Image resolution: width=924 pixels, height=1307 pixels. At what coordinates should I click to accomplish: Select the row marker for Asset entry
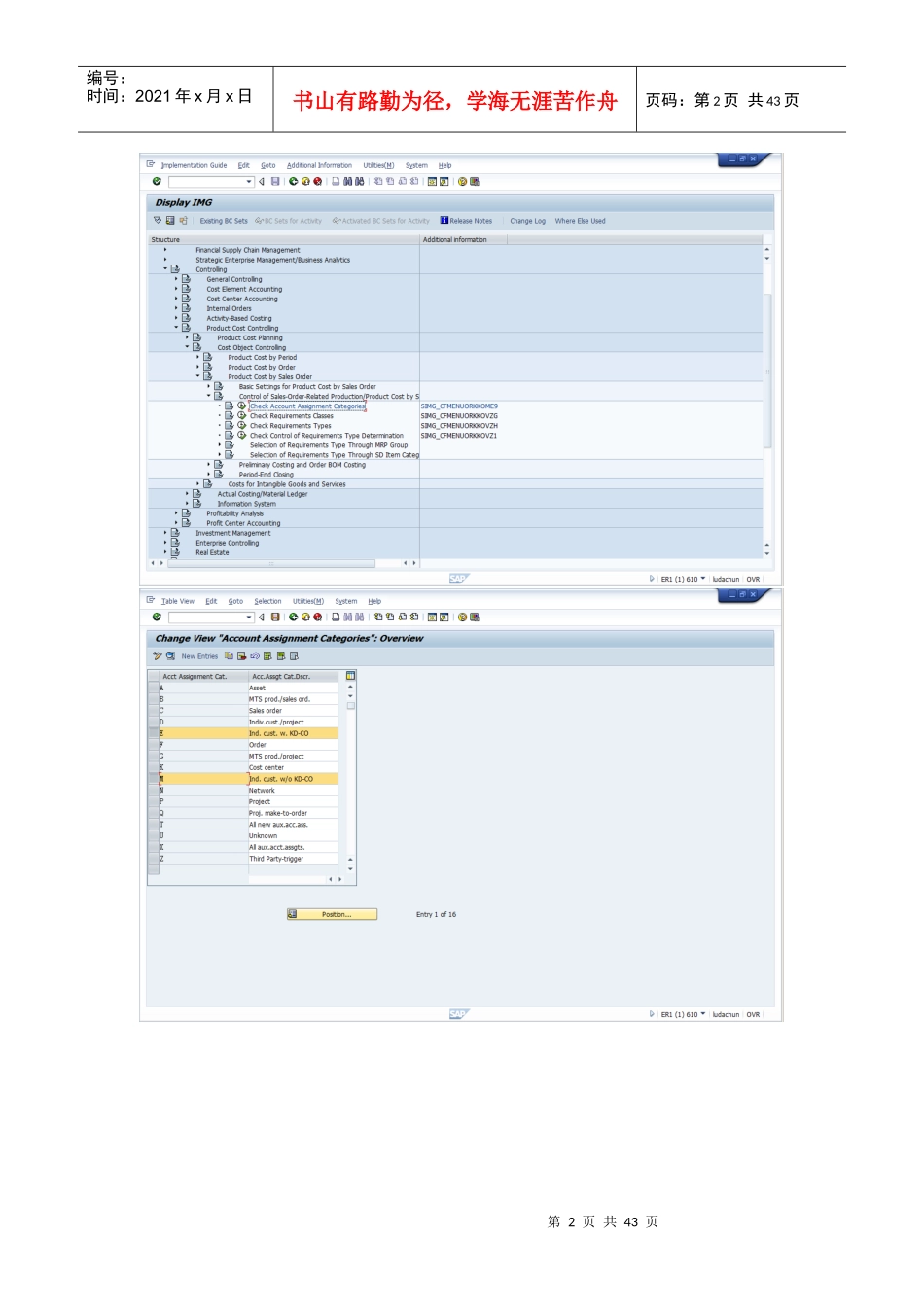tap(153, 688)
